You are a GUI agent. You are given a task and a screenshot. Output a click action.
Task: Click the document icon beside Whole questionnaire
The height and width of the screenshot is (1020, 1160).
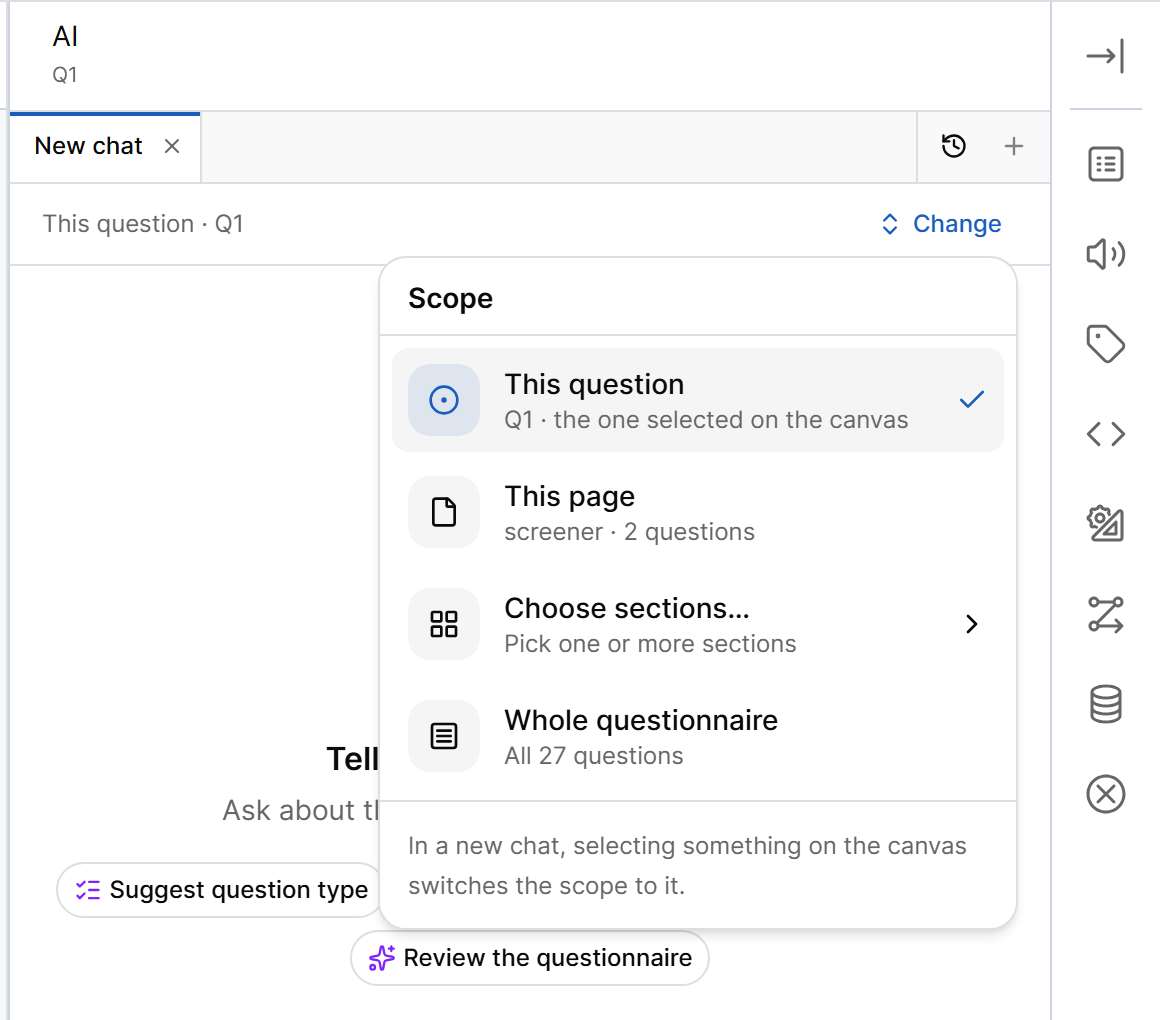[444, 736]
